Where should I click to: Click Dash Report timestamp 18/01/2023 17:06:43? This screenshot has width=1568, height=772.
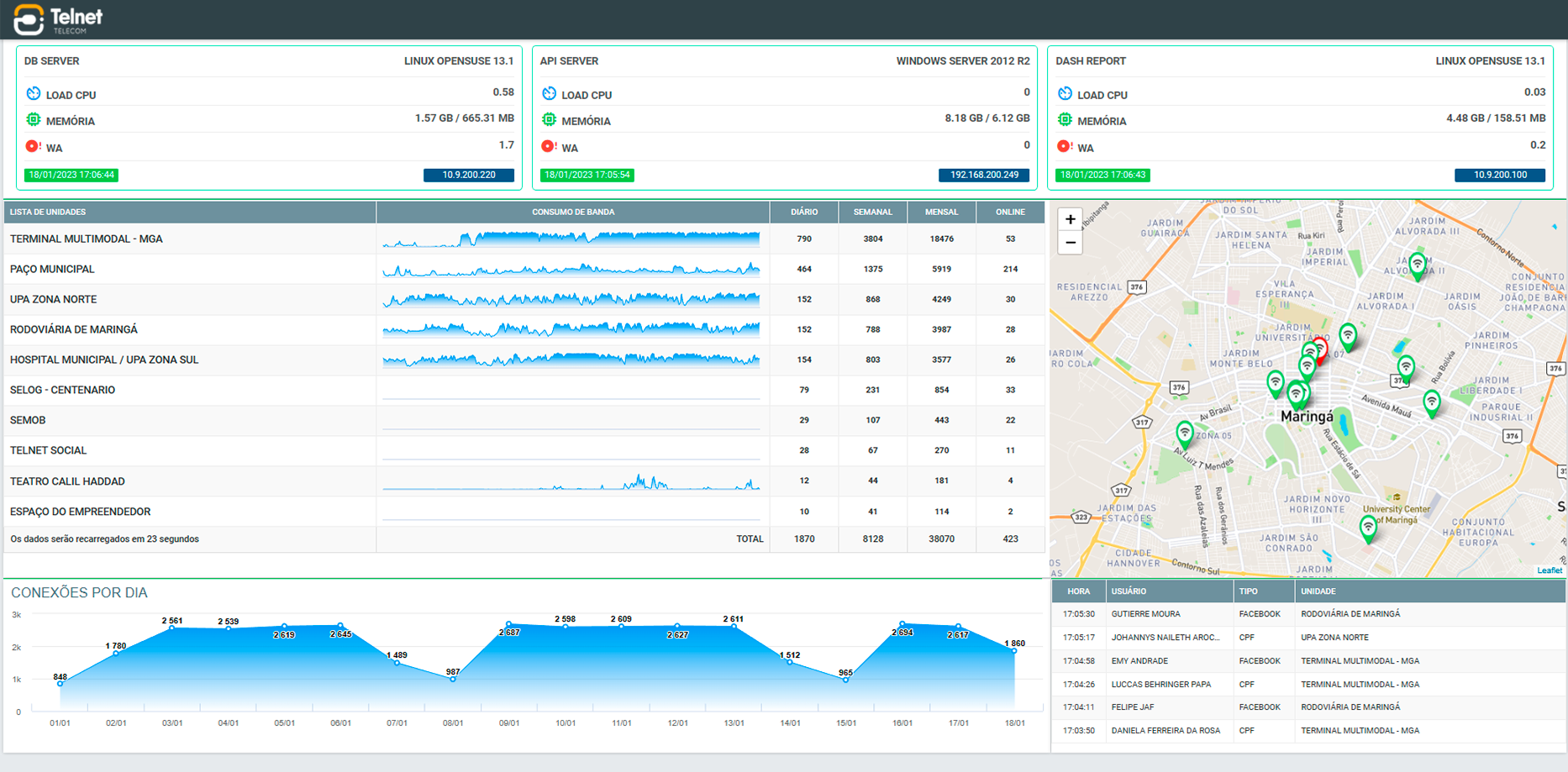coord(1102,175)
